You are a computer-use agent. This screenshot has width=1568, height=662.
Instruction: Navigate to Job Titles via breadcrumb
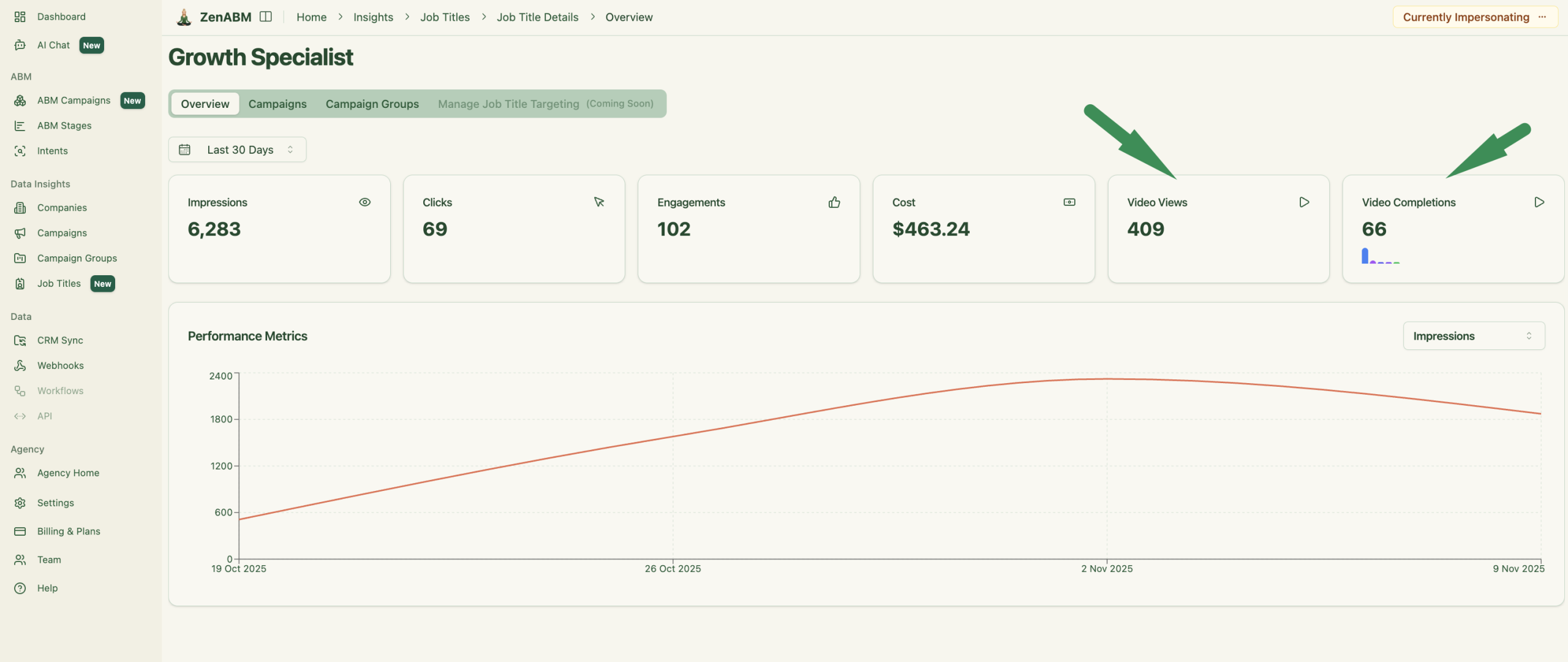click(x=445, y=17)
